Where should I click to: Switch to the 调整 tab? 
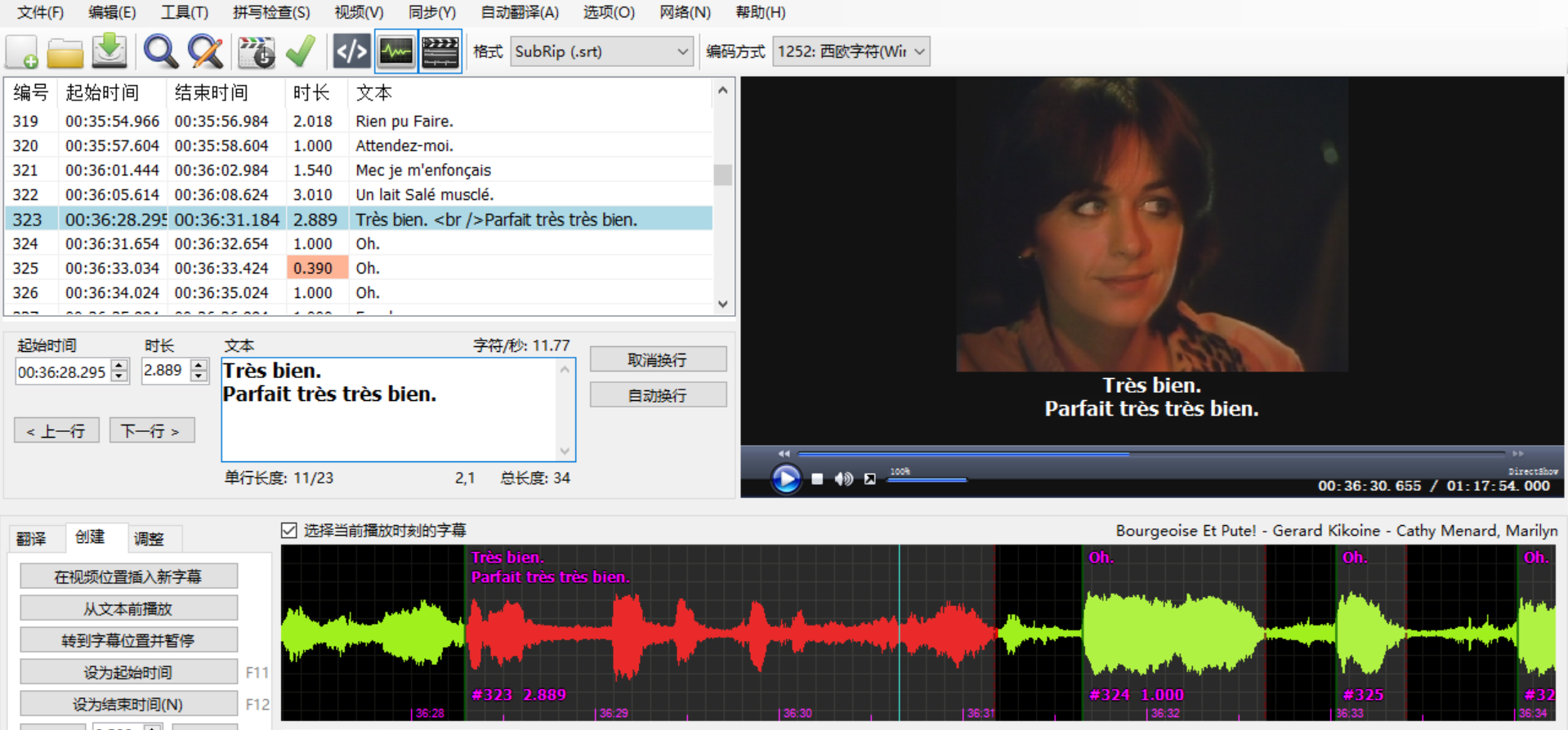(x=149, y=538)
